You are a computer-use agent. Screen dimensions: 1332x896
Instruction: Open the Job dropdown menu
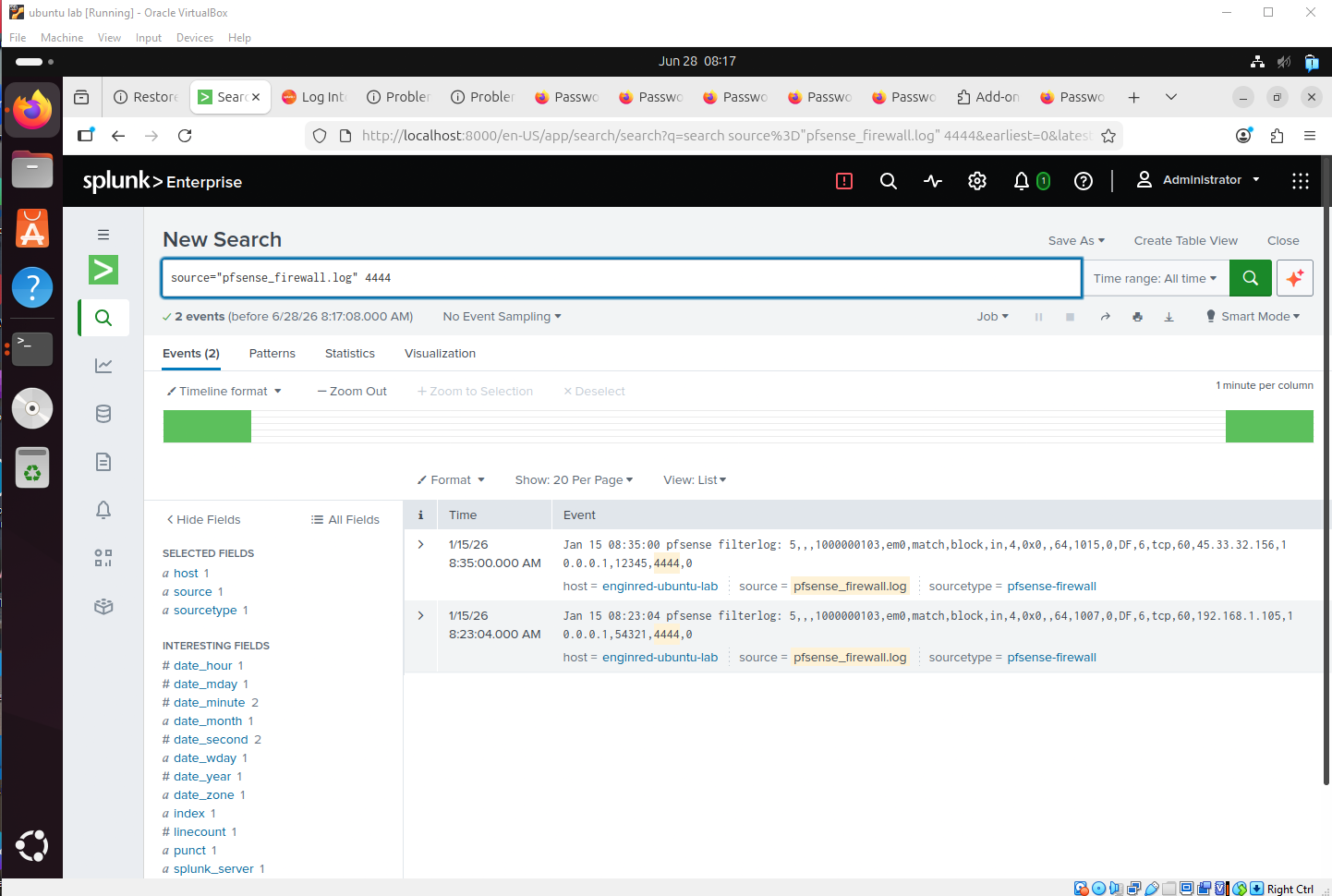(992, 316)
